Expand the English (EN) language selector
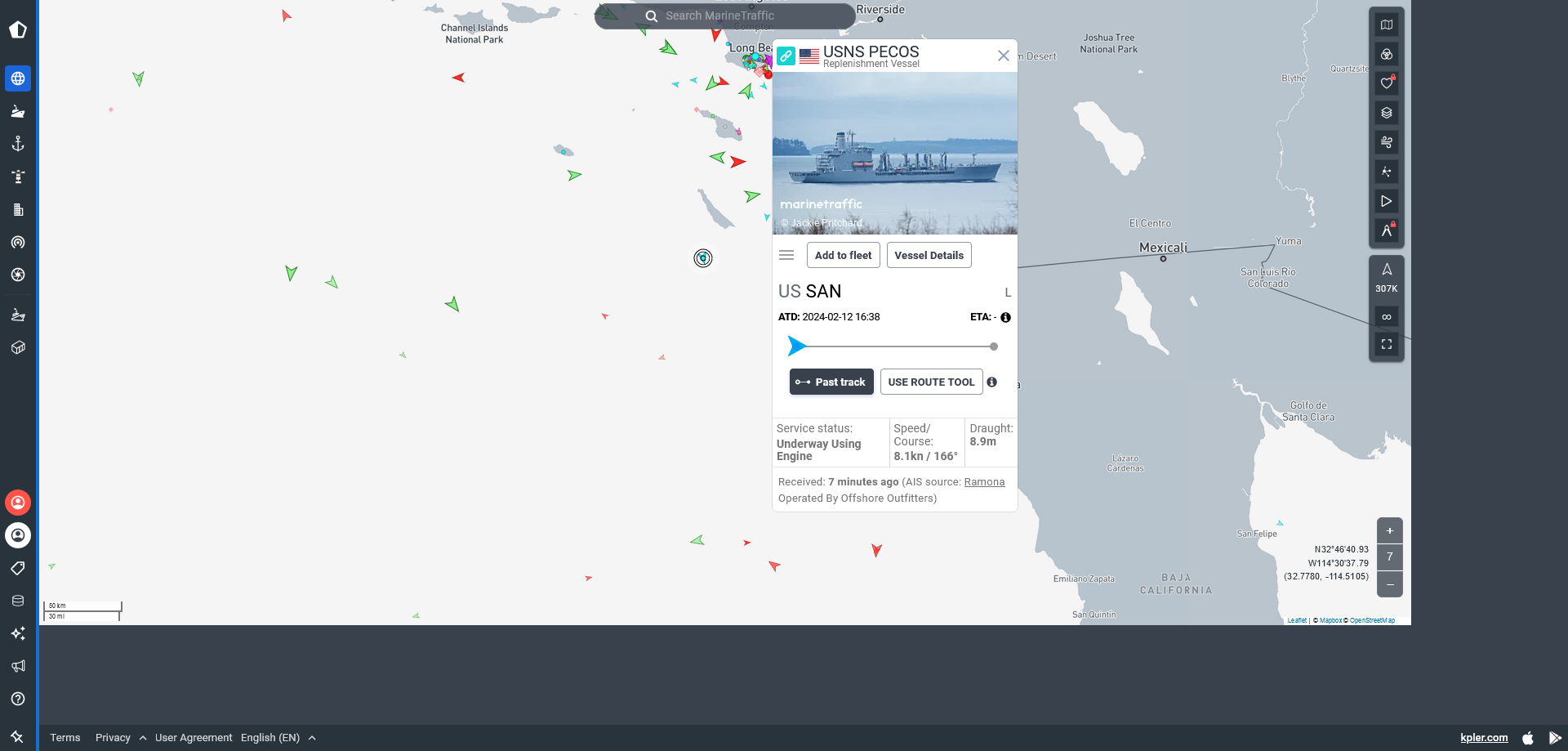 pyautogui.click(x=278, y=738)
